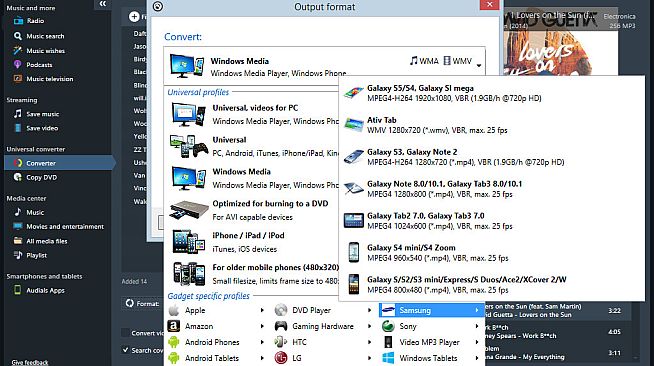654x366 pixels.
Task: Expand HTC submenu
Action: point(324,342)
